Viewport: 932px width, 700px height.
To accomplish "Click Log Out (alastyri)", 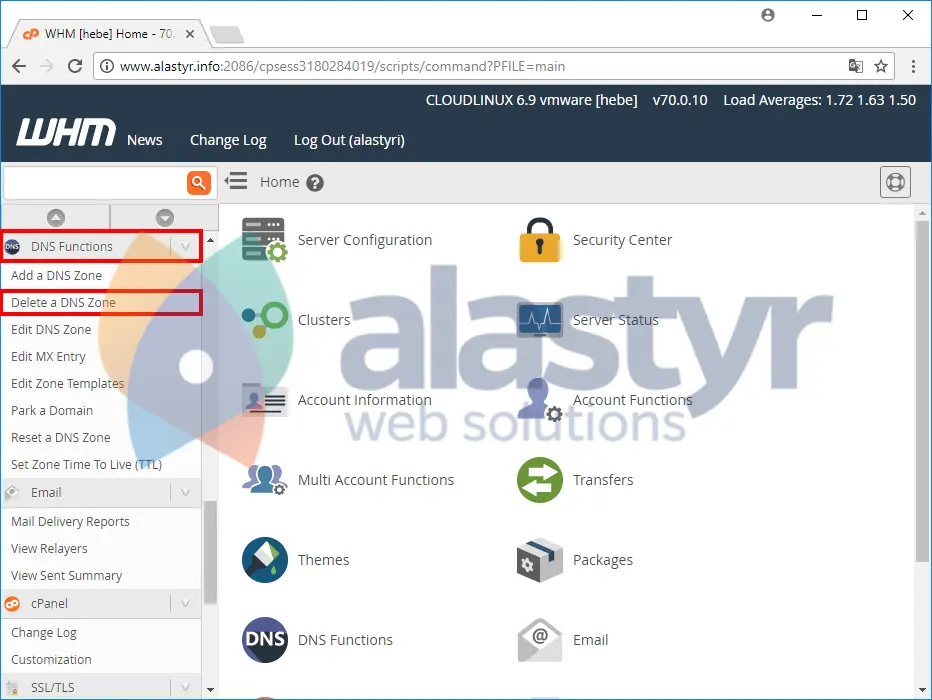I will [x=349, y=140].
